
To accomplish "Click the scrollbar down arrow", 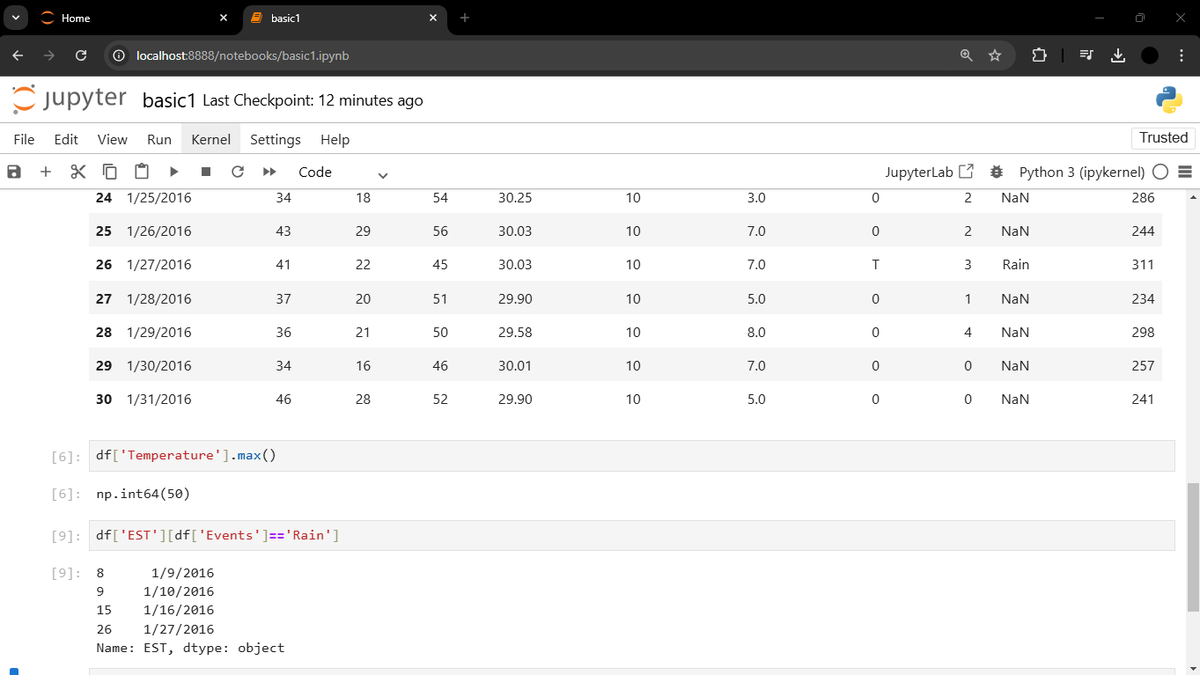I will tap(1192, 668).
